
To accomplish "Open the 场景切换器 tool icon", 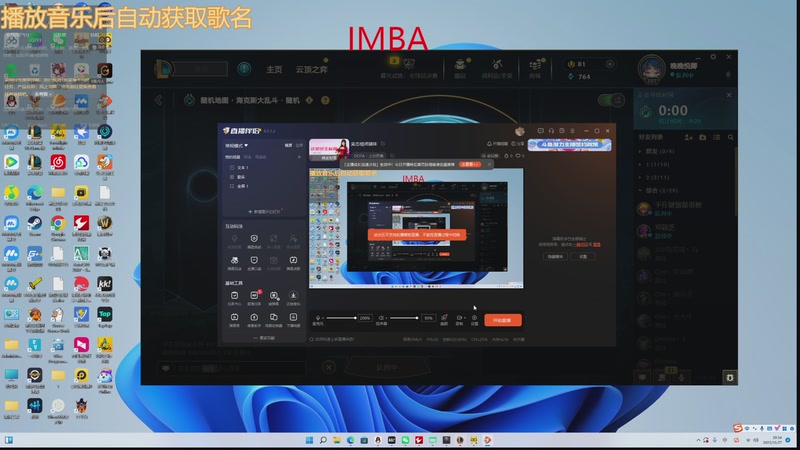I will click(274, 319).
